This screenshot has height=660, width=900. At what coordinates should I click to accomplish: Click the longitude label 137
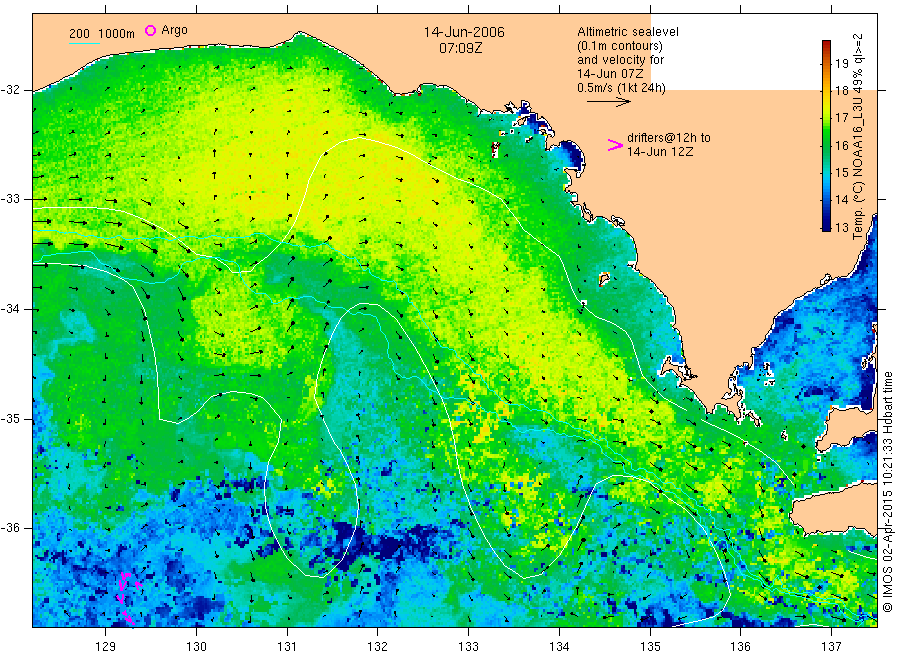point(831,647)
